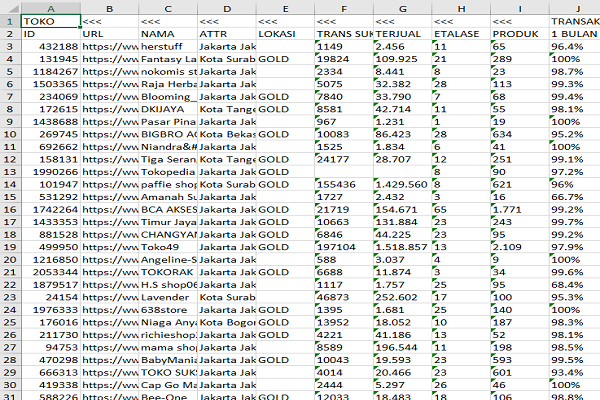Select column G header
Image resolution: width=600 pixels, height=400 pixels.
pyautogui.click(x=403, y=8)
